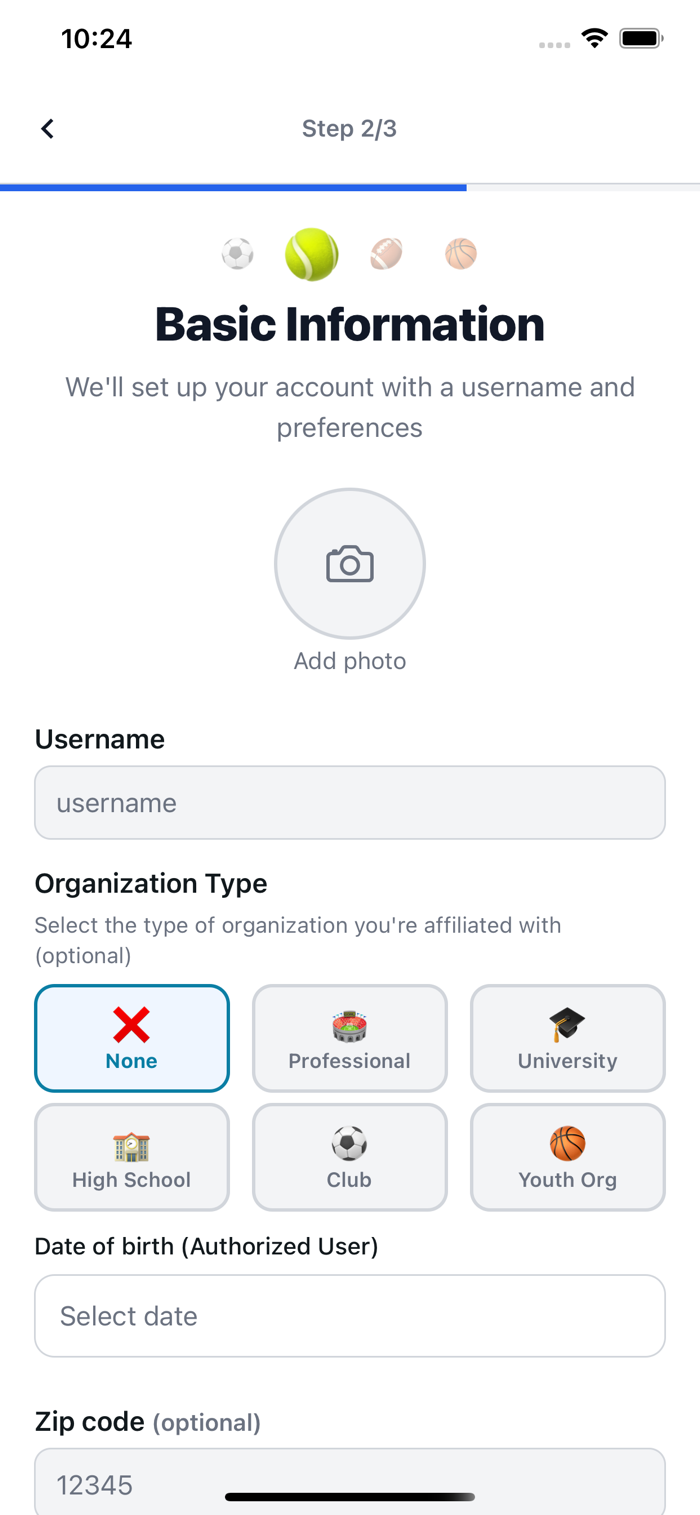Screen dimensions: 700x1515
Task: Tap the American football icon above the heading
Action: tap(386, 254)
